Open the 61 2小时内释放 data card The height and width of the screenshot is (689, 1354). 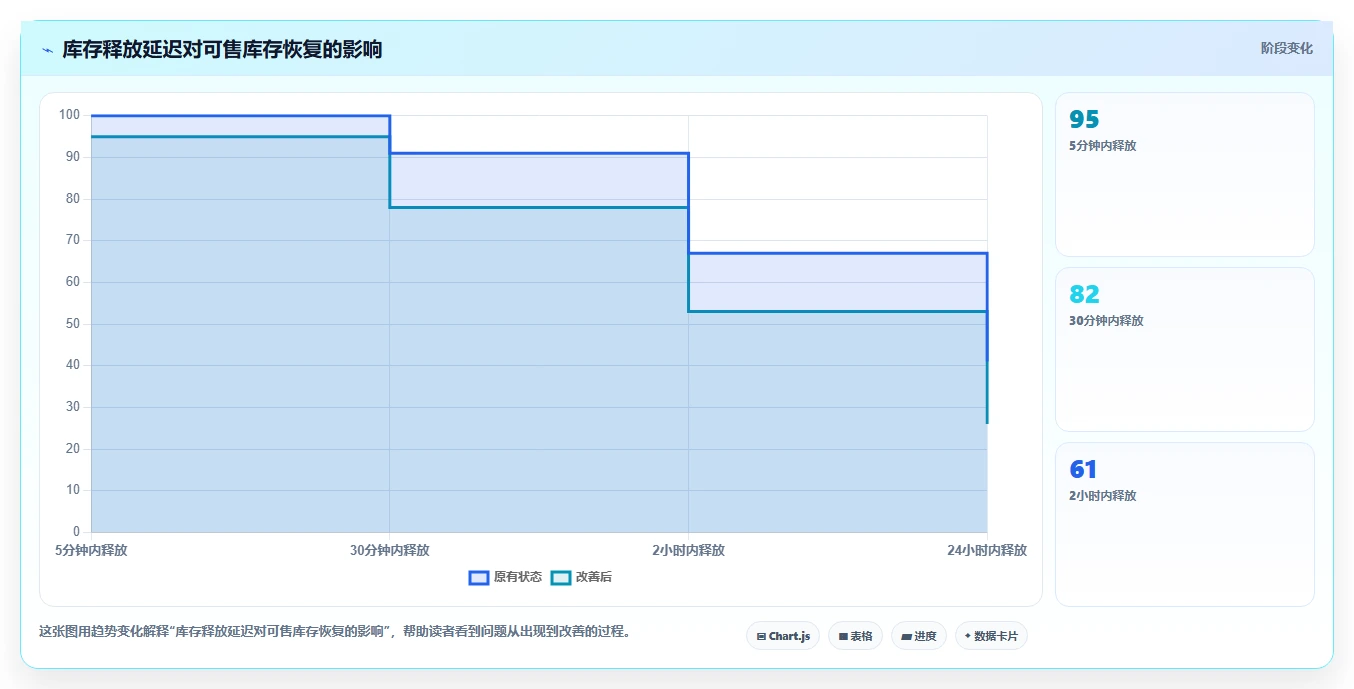[x=1185, y=524]
